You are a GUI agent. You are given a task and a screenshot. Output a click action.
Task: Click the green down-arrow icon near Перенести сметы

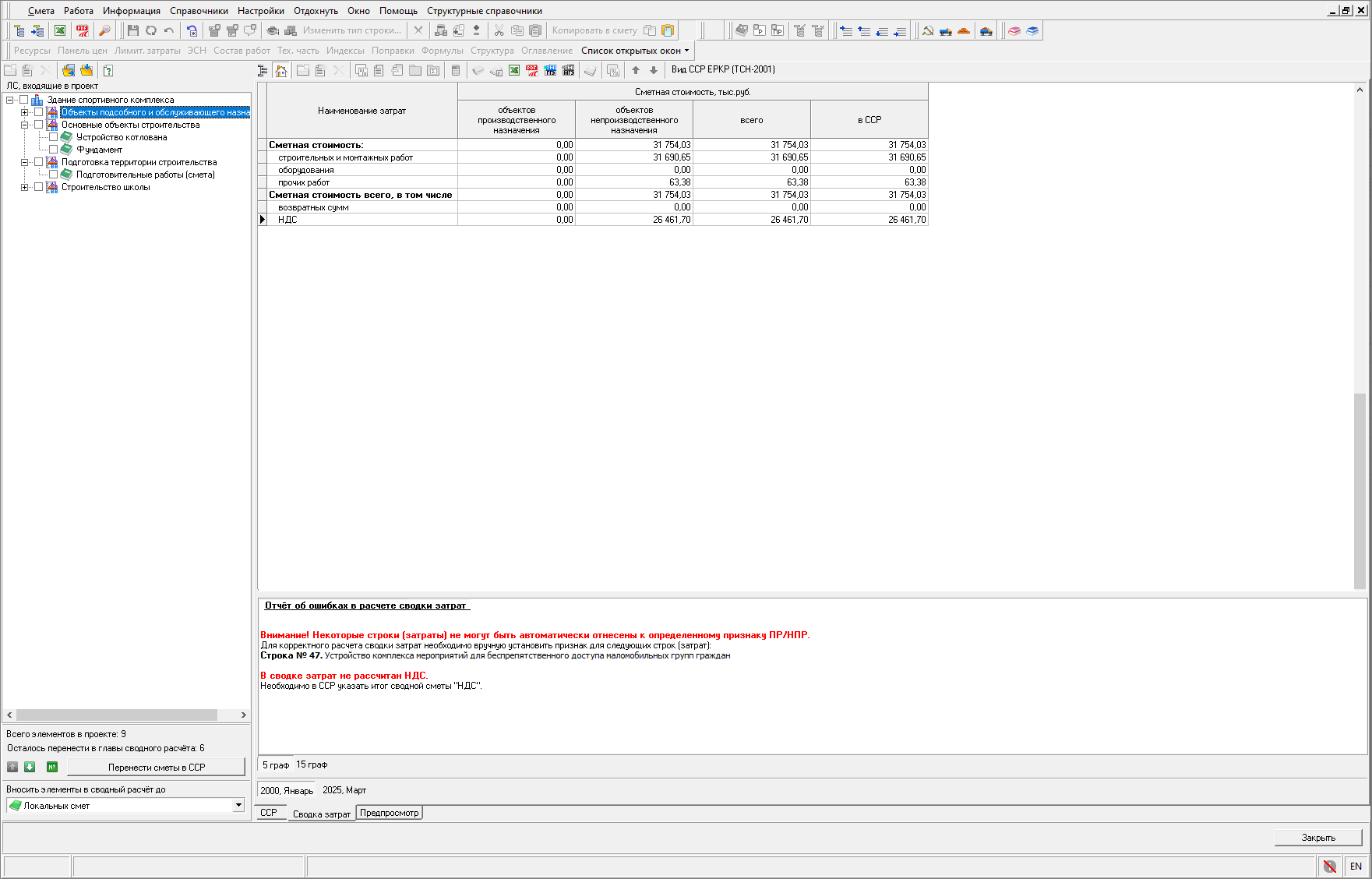30,767
